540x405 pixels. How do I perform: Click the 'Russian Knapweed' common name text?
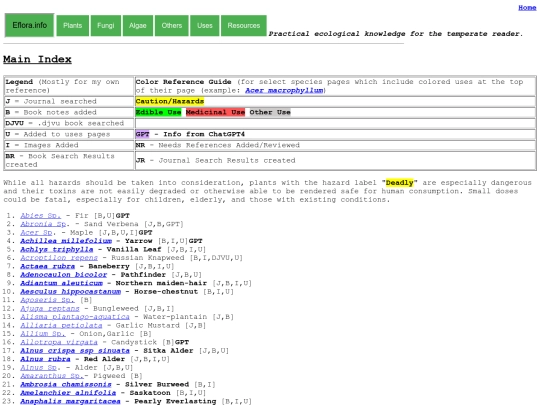tap(148, 258)
